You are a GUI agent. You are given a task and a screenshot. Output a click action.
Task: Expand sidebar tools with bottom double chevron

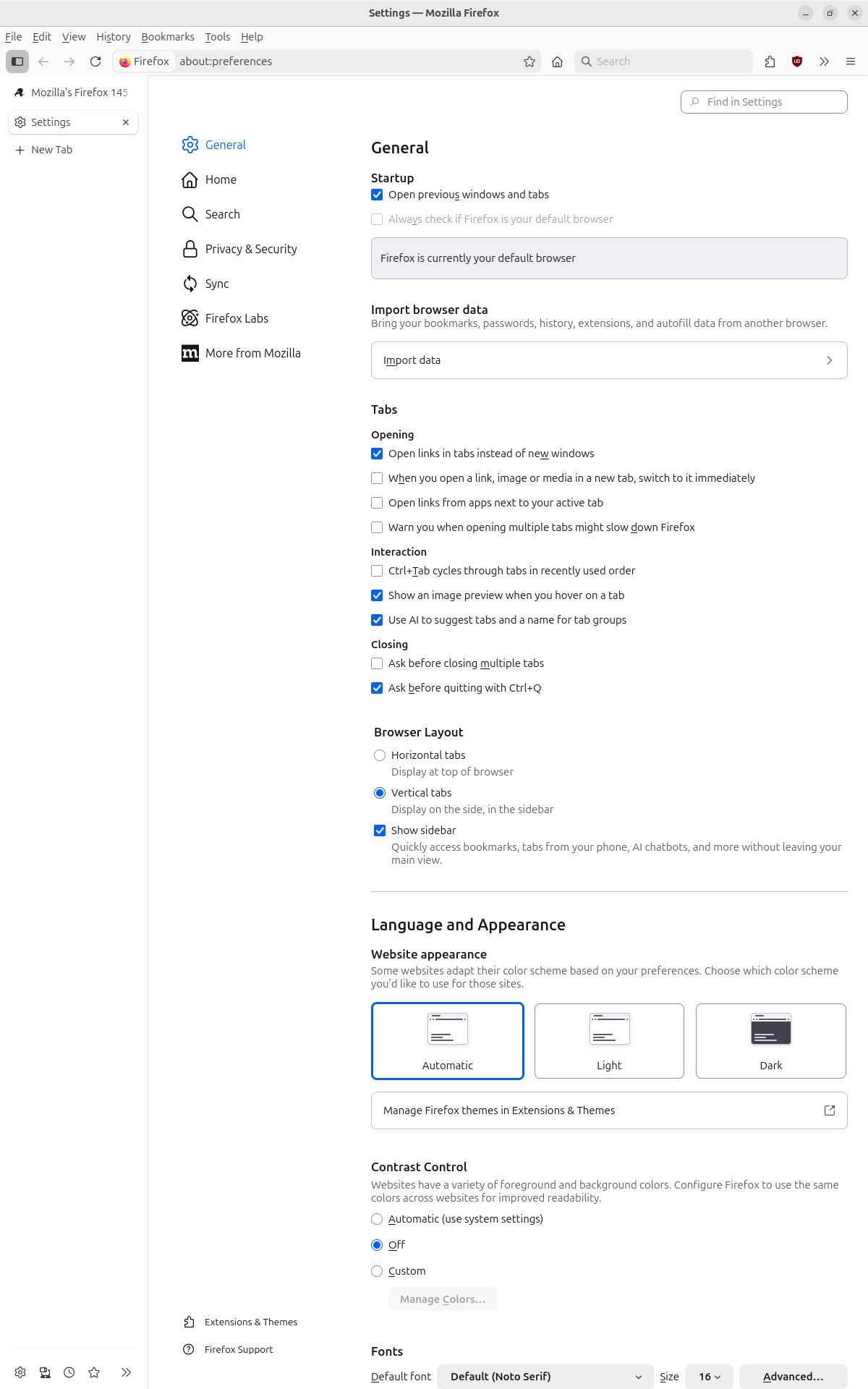pos(126,1372)
